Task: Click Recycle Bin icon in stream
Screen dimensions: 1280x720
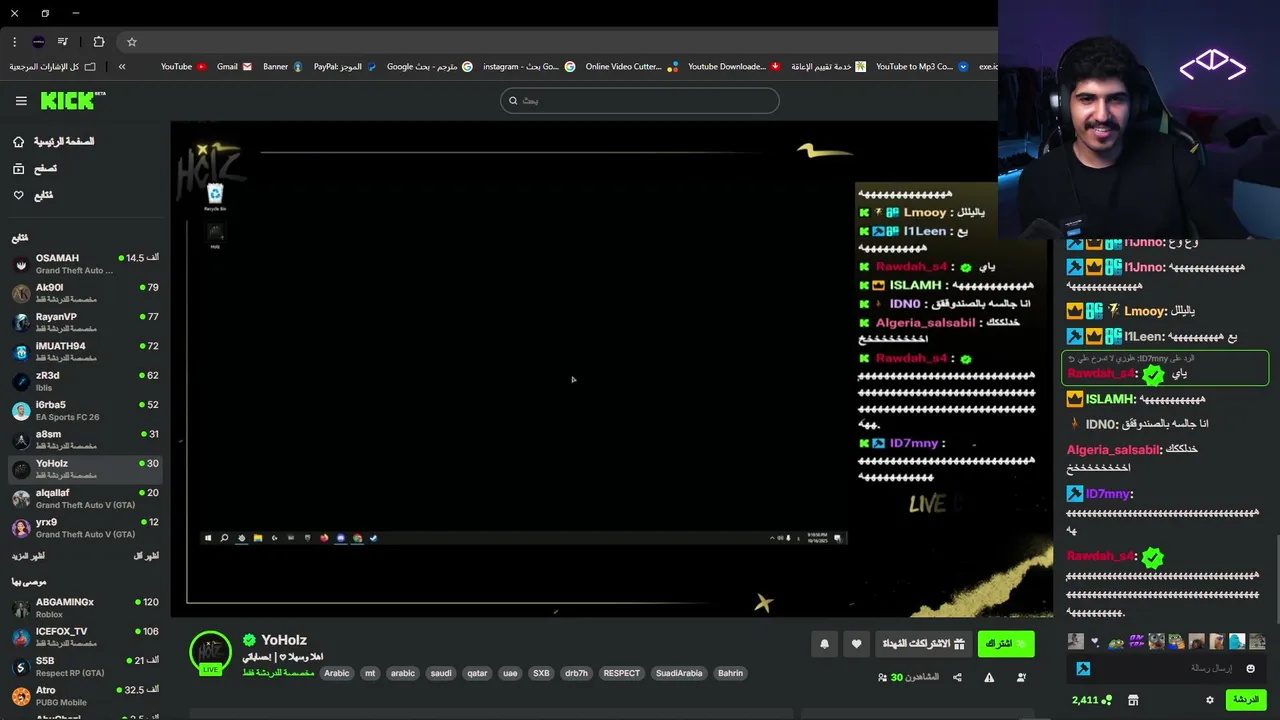Action: point(215,196)
